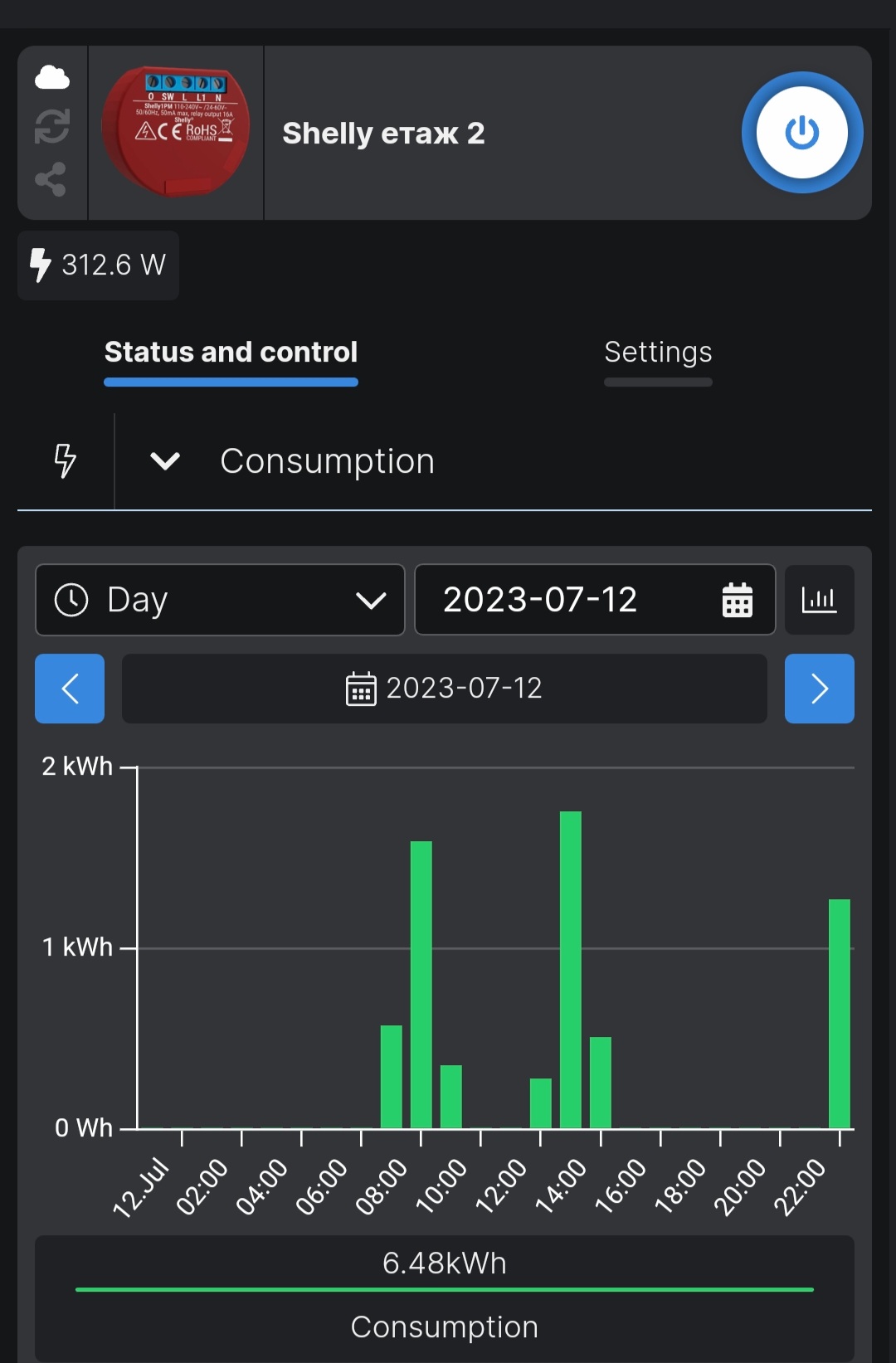Open the calendar picker icon
This screenshot has width=896, height=1363.
pyautogui.click(x=737, y=600)
